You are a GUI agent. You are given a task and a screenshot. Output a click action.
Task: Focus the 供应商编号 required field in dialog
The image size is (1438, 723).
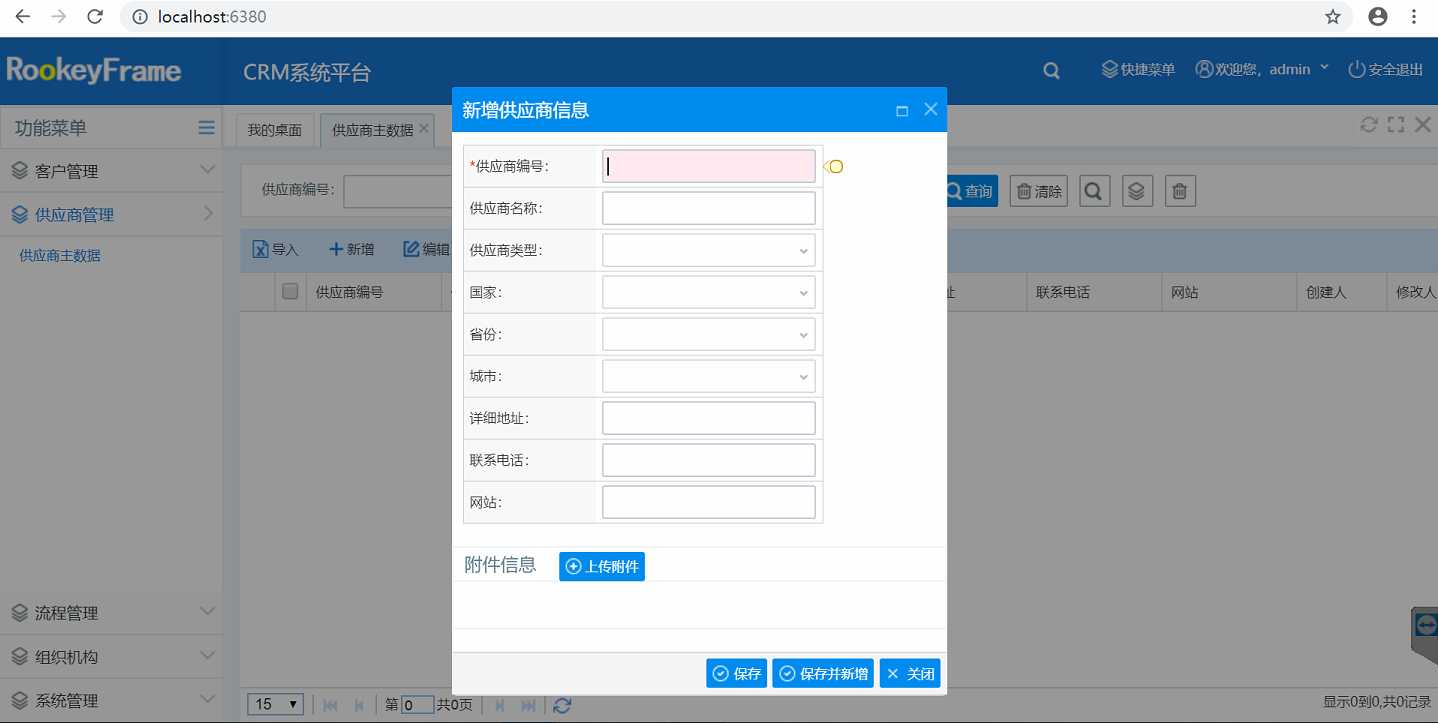coord(709,166)
